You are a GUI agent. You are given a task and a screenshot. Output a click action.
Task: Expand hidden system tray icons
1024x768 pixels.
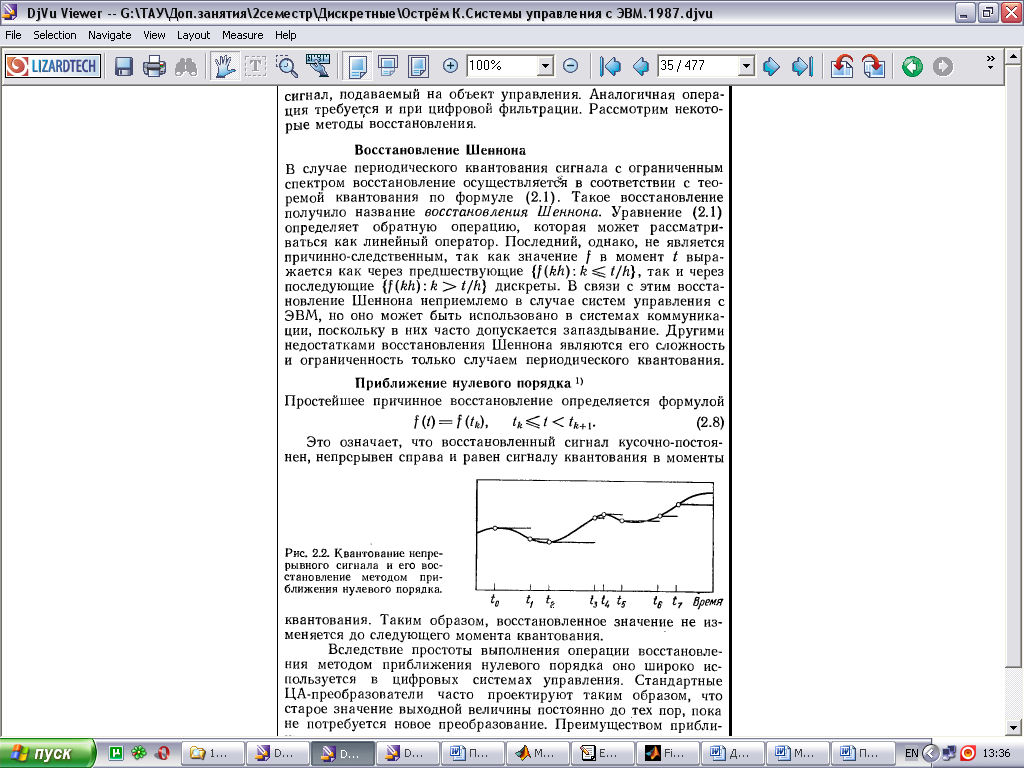[931, 753]
